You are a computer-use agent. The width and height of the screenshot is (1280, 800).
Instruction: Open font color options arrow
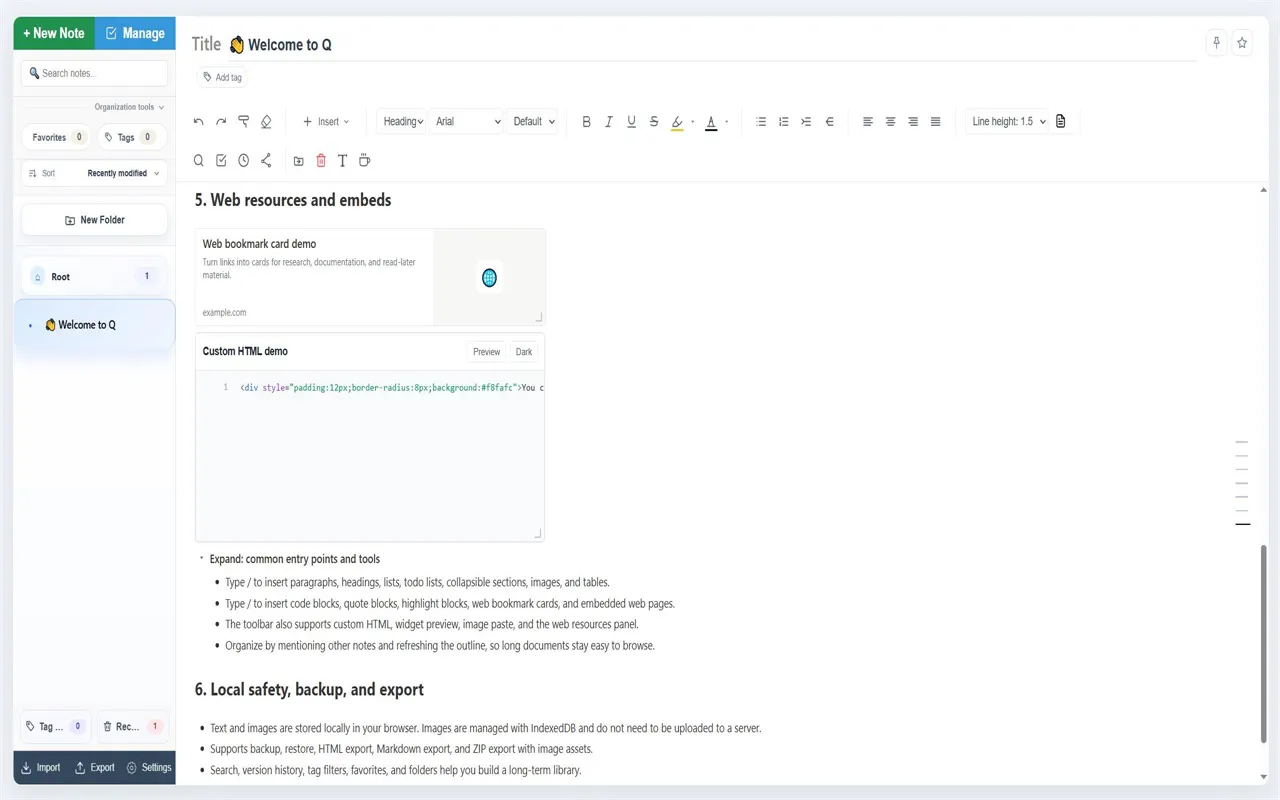click(x=727, y=122)
